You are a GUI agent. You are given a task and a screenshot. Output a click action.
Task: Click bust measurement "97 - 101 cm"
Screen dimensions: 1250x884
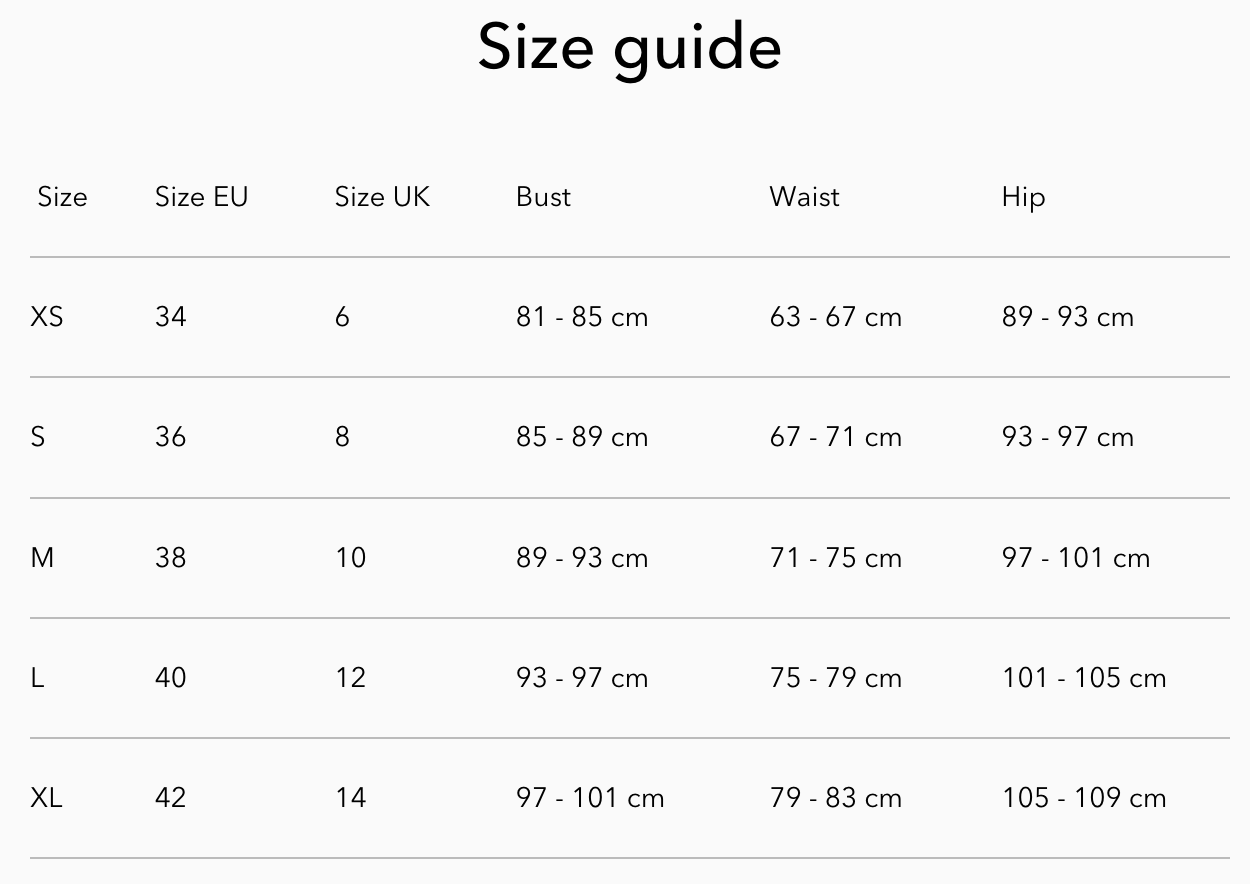click(590, 798)
